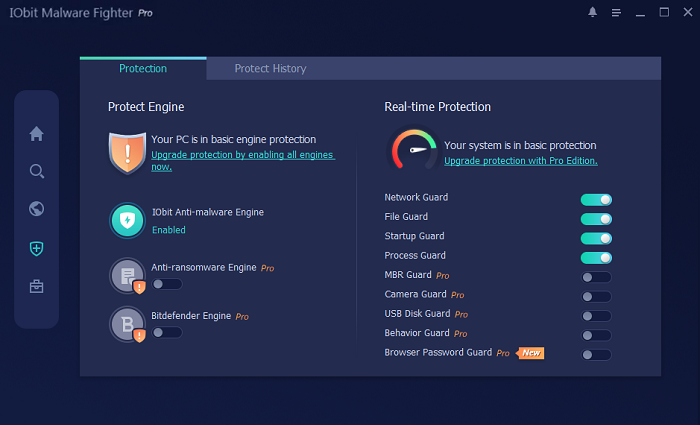Open the Home icon in sidebar
This screenshot has width=700, height=425.
coord(37,134)
